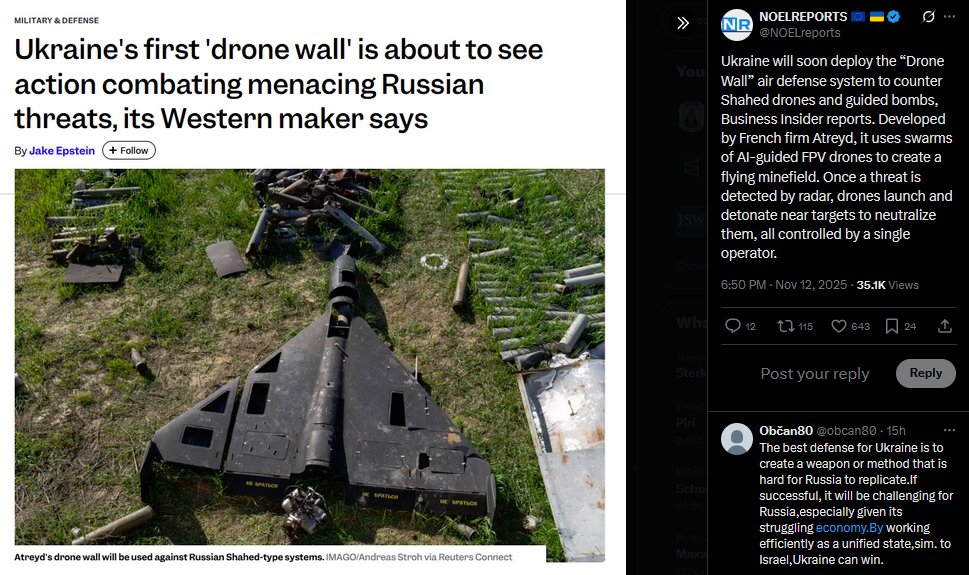Open the 35.1K Views analytics

887,285
